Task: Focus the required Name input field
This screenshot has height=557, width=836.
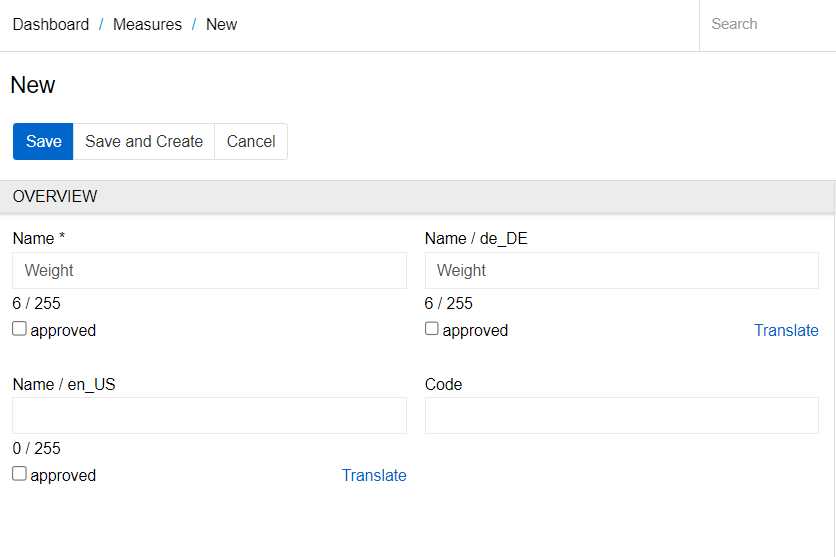Action: click(210, 270)
